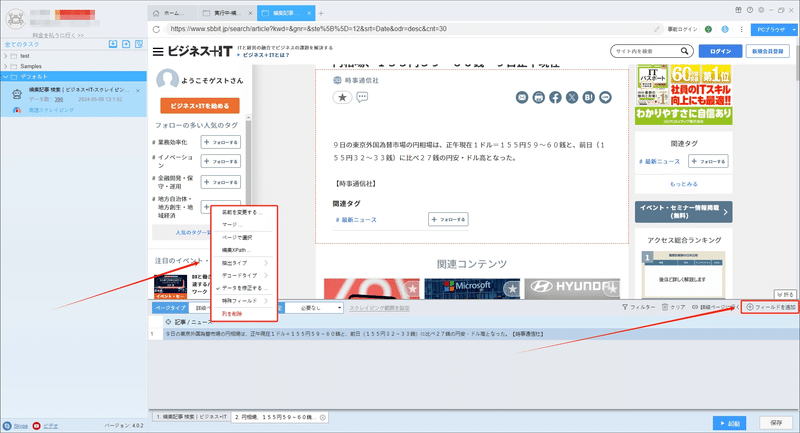Screen dimensions: 800x433
Task: Expand デコードタイプ submenu
Action: [244, 275]
